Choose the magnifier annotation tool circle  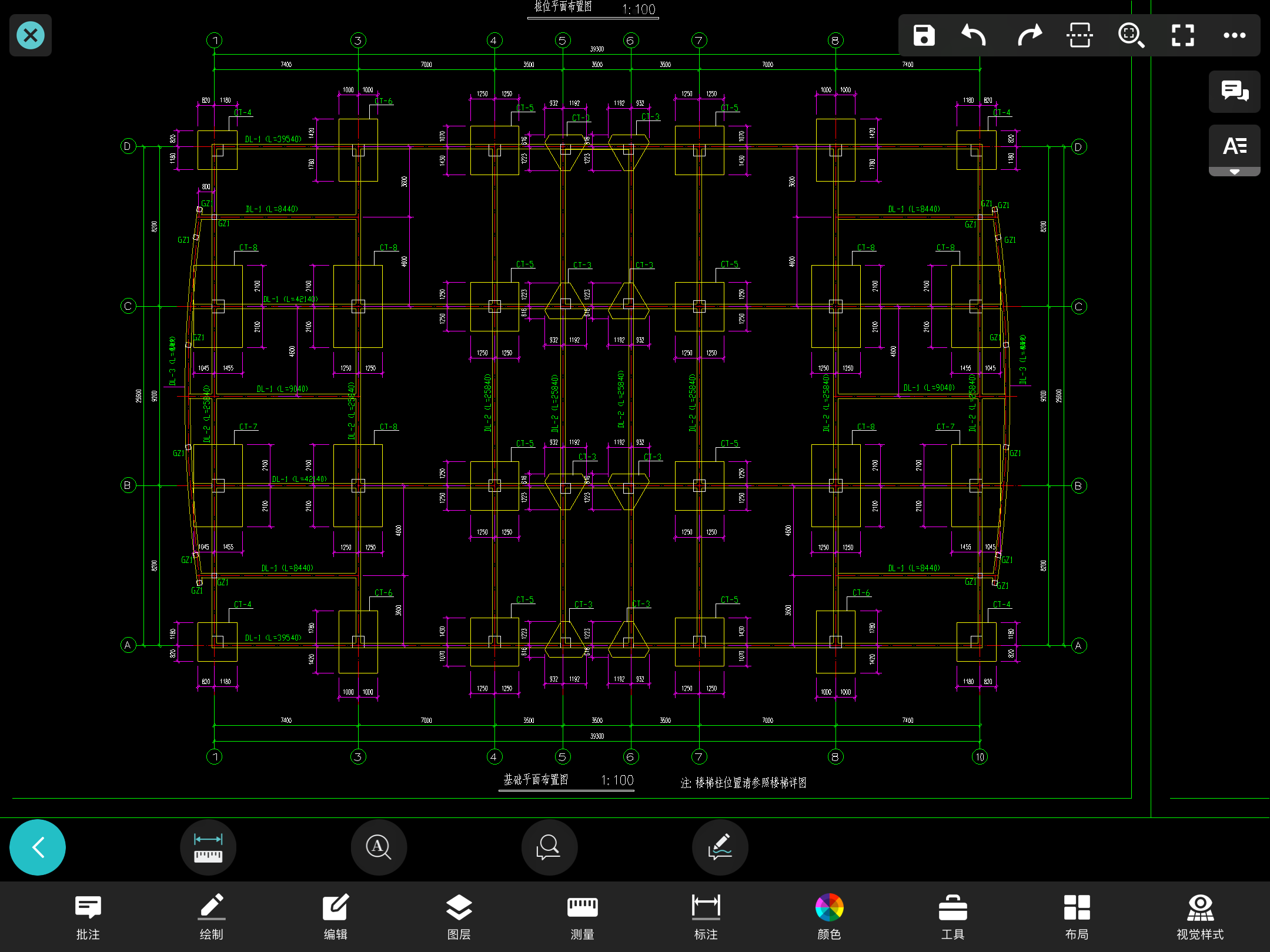[x=549, y=847]
